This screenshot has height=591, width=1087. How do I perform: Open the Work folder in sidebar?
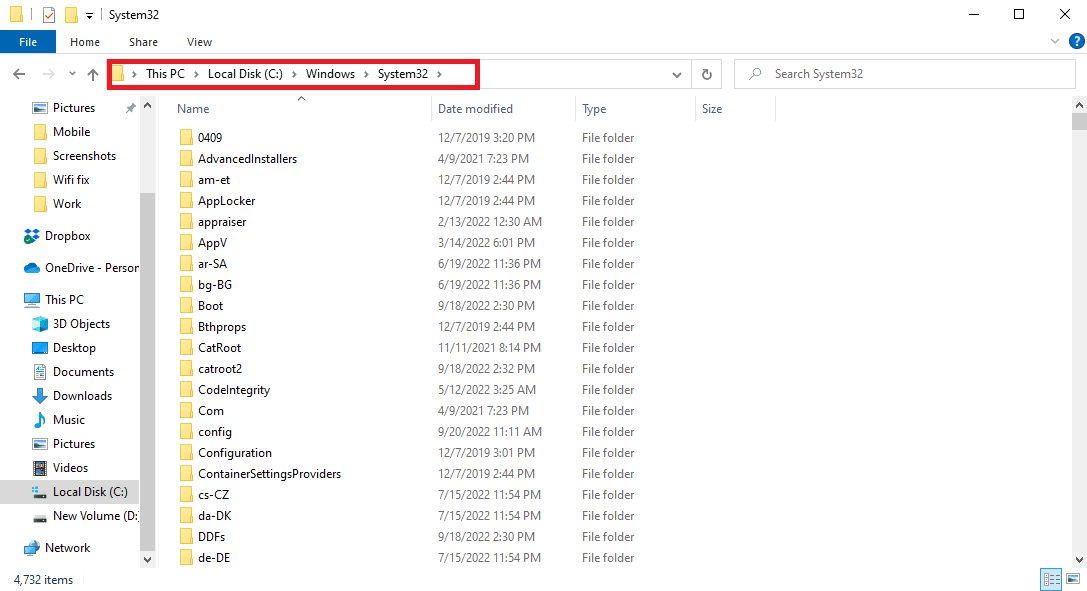tap(67, 204)
